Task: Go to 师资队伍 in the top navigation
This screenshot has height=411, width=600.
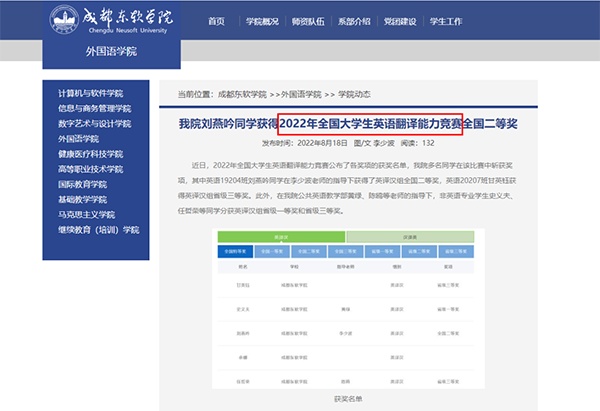Action: pyautogui.click(x=308, y=21)
